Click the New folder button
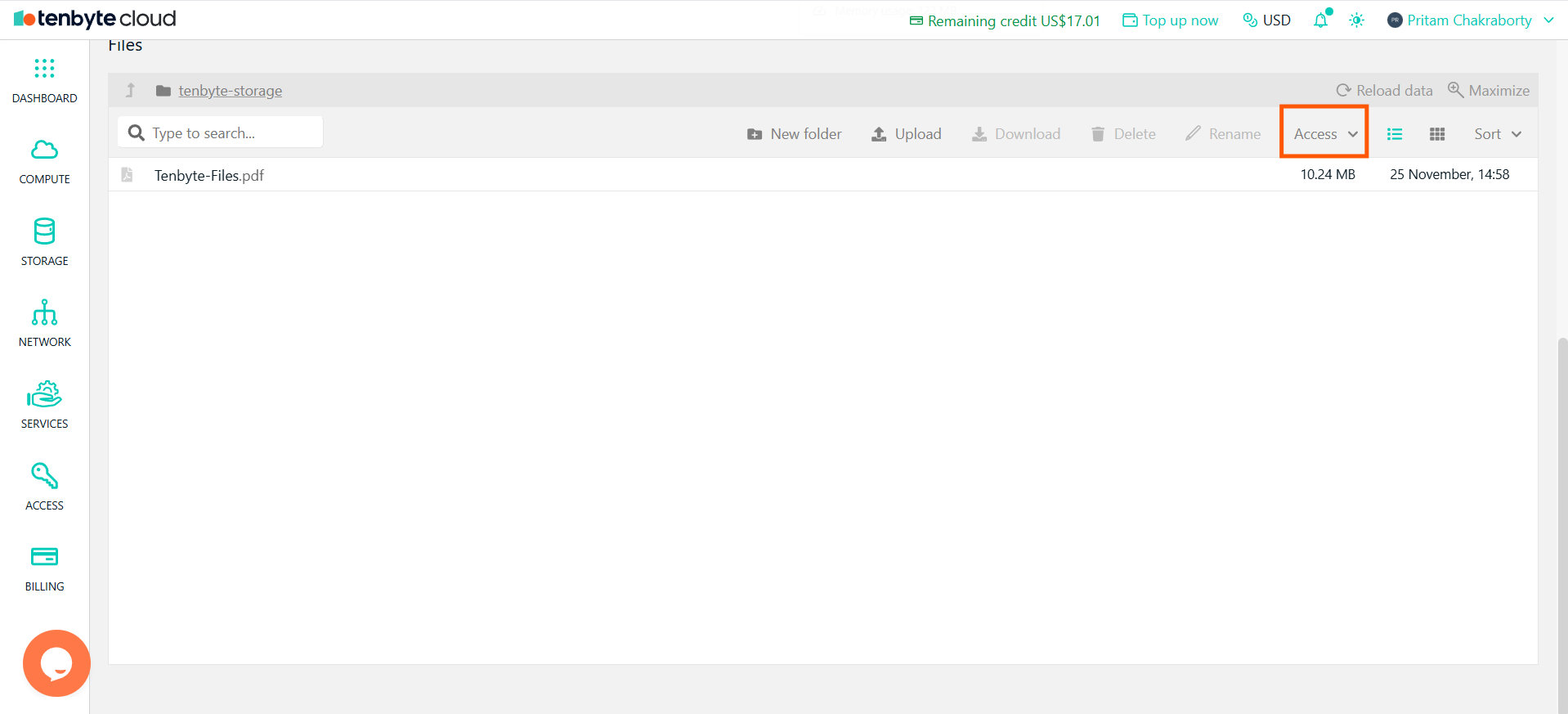1568x714 pixels. 794,134
